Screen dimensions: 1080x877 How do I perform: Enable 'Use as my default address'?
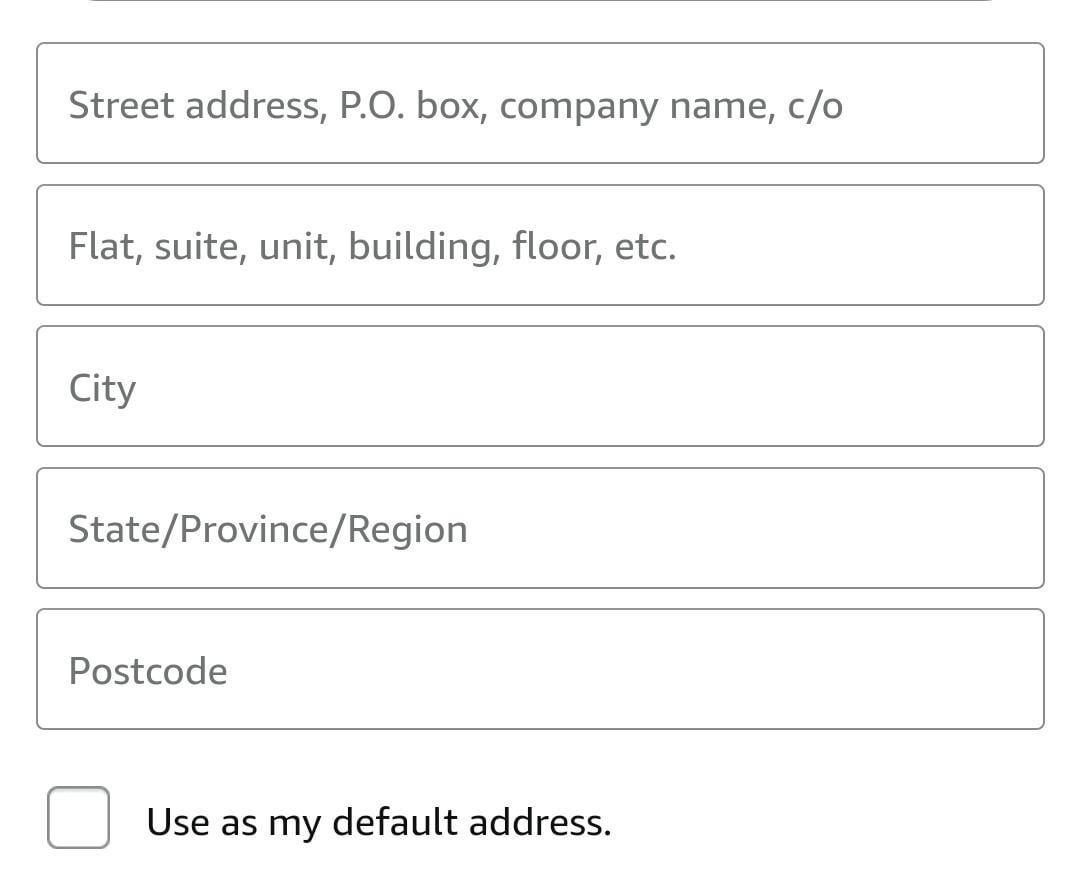(x=79, y=818)
